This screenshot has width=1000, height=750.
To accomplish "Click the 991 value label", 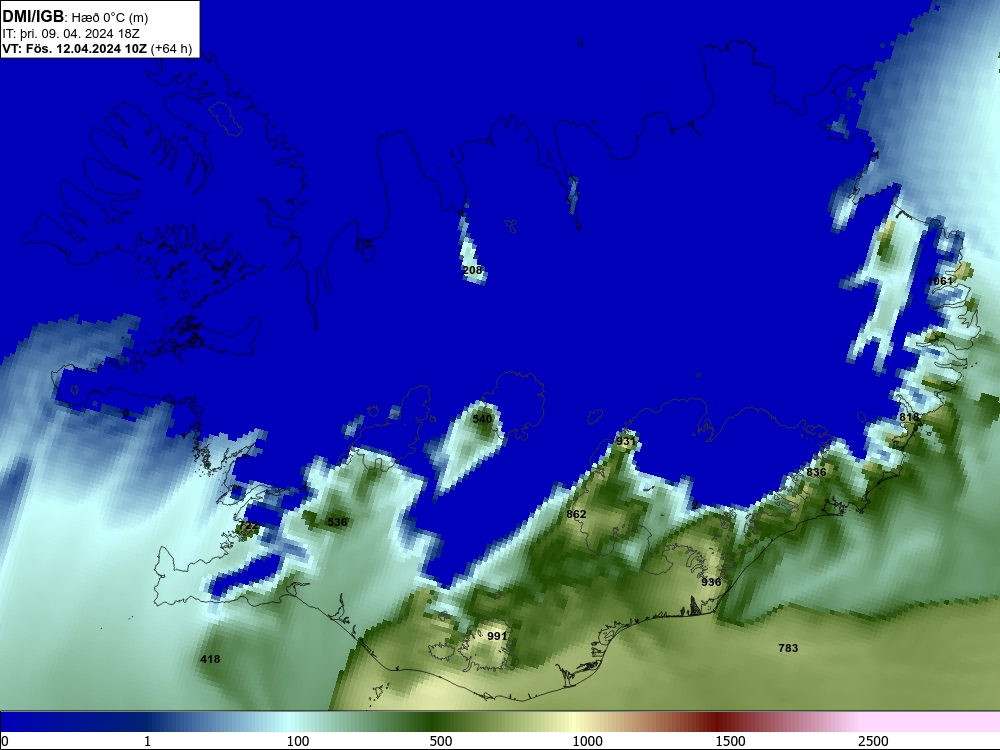I will click(497, 636).
